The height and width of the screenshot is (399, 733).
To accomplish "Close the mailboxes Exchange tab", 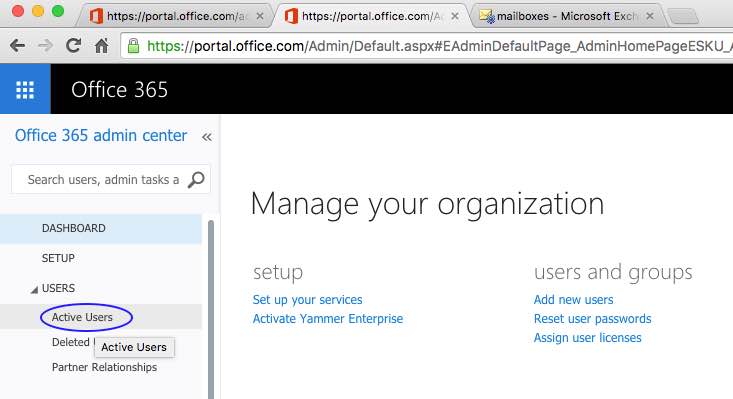I will coord(650,16).
